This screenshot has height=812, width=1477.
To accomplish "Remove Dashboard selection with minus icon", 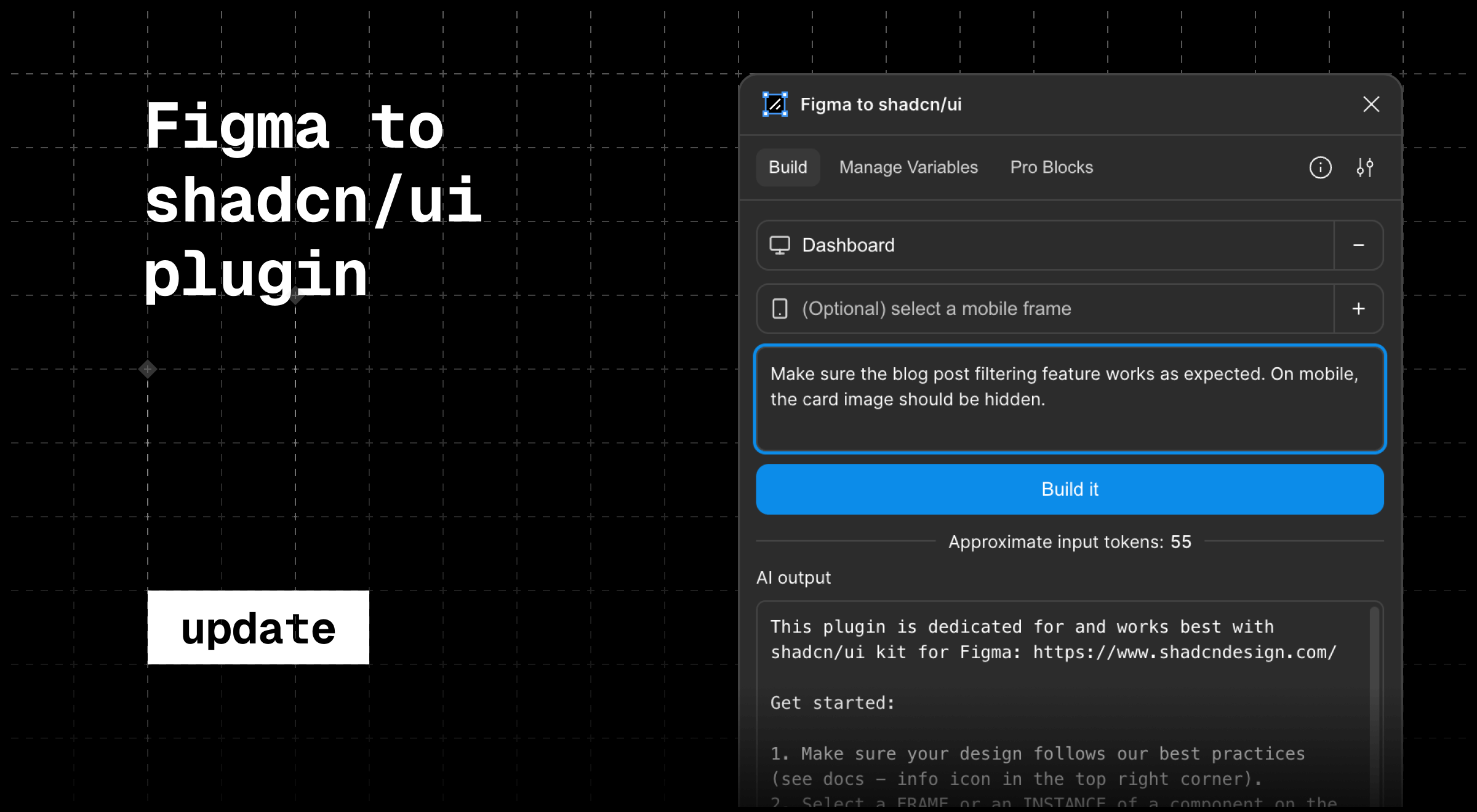I will pos(1359,245).
